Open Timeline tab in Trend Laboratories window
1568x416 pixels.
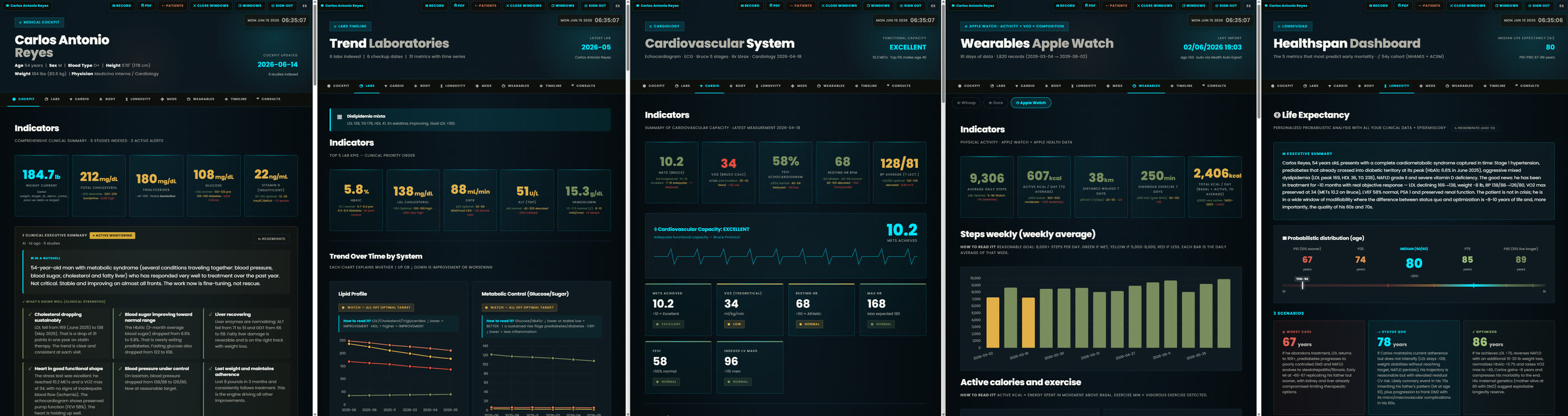click(551, 86)
